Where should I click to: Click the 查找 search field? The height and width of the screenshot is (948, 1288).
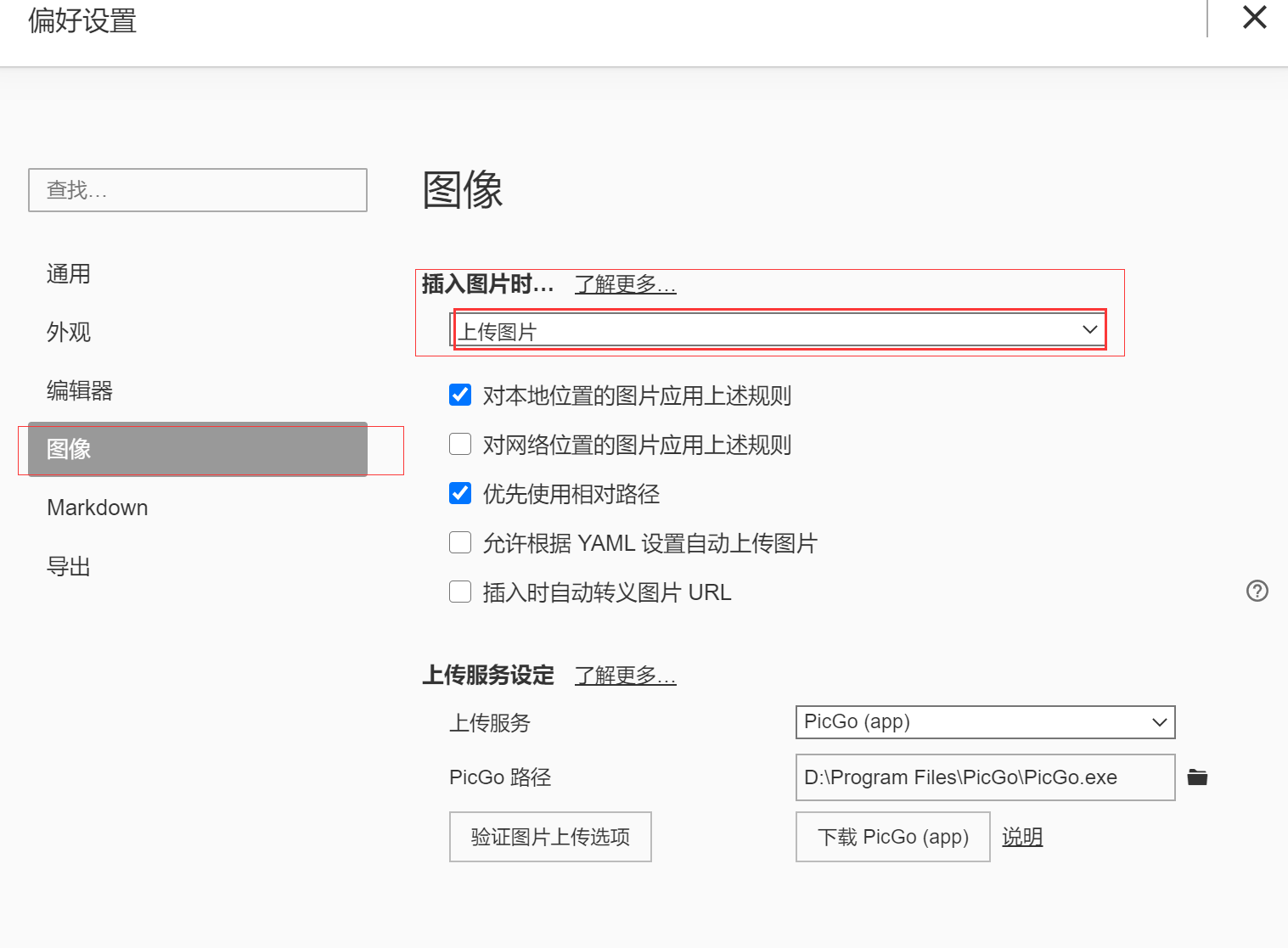click(x=198, y=190)
